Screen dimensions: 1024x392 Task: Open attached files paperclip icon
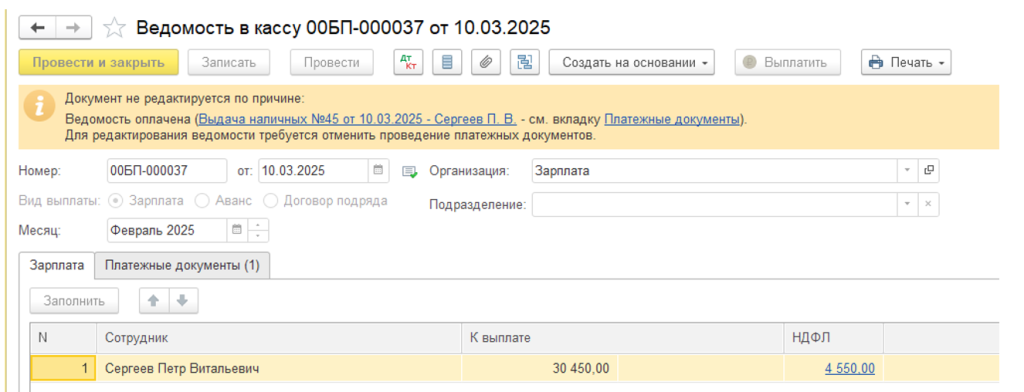click(x=486, y=63)
